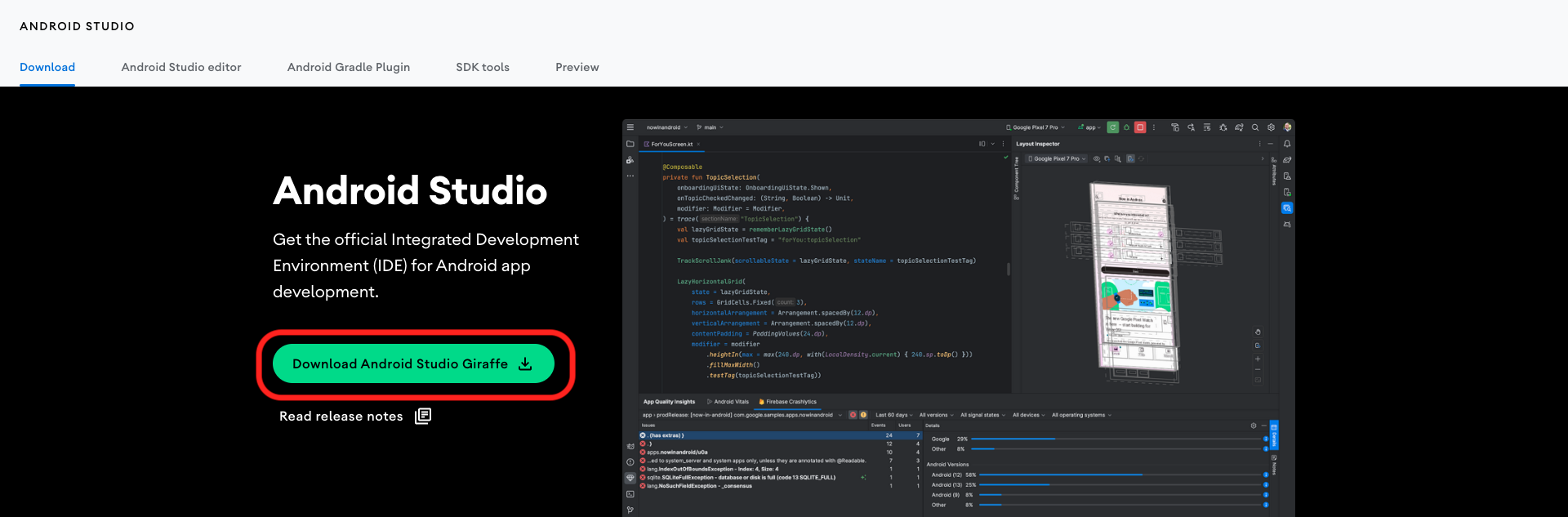1568x517 pixels.
Task: Toggle the Layout Inspector eye view options
Action: [x=1097, y=158]
